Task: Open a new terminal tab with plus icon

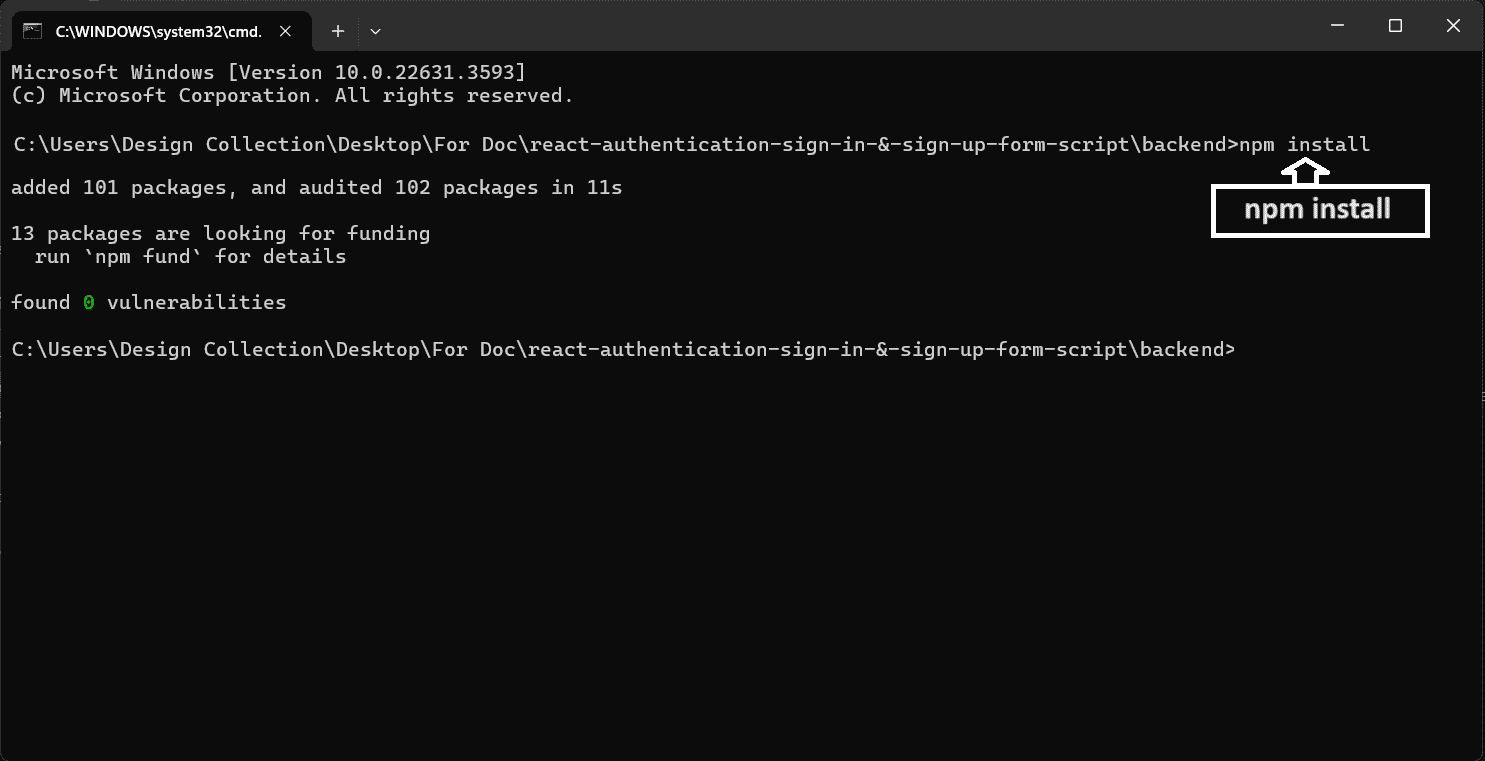Action: click(338, 31)
